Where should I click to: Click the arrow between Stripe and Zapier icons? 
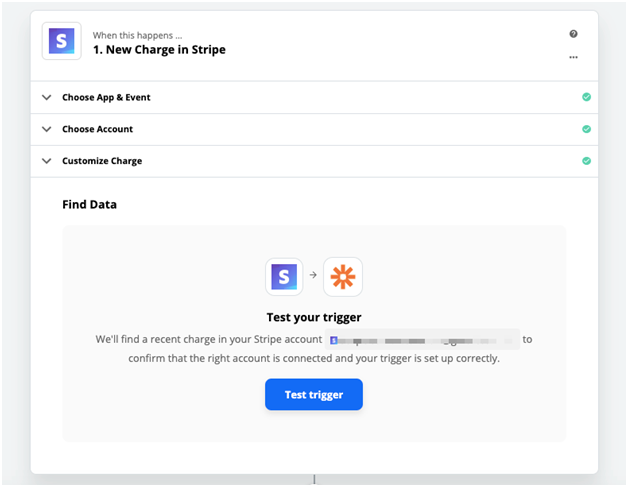click(x=313, y=275)
